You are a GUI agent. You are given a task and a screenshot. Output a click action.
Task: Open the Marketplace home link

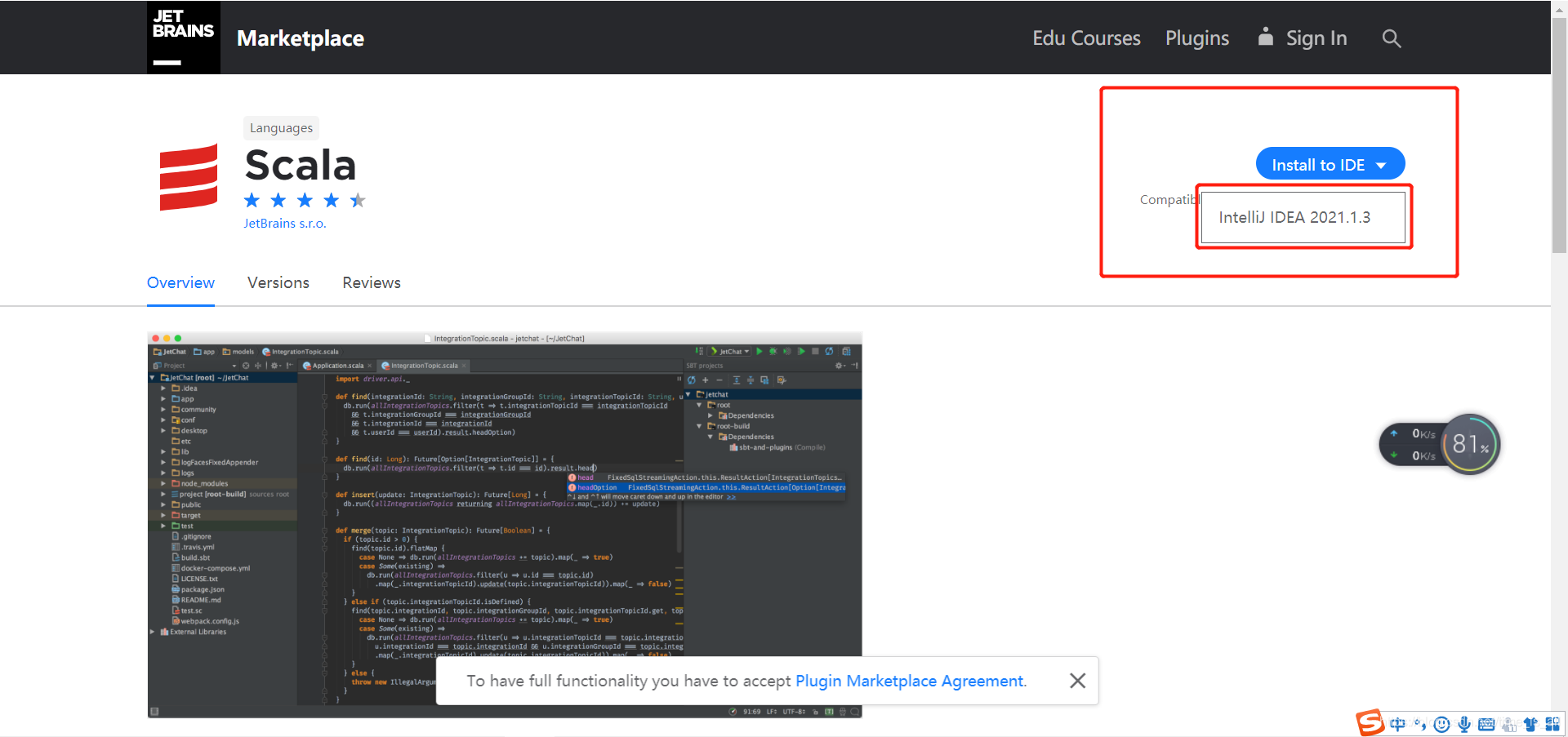(x=301, y=38)
